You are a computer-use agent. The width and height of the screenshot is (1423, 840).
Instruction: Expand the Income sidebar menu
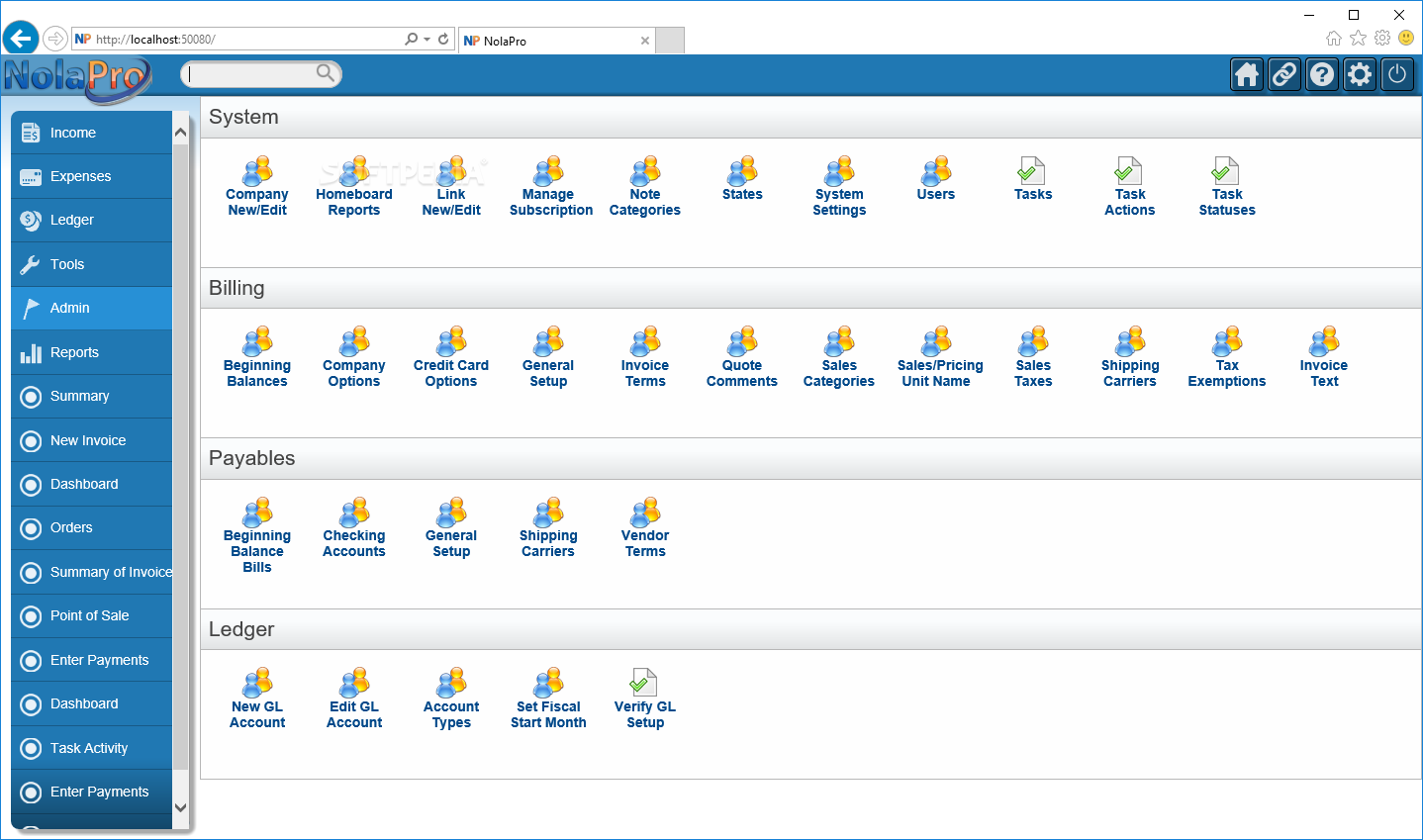(x=92, y=133)
